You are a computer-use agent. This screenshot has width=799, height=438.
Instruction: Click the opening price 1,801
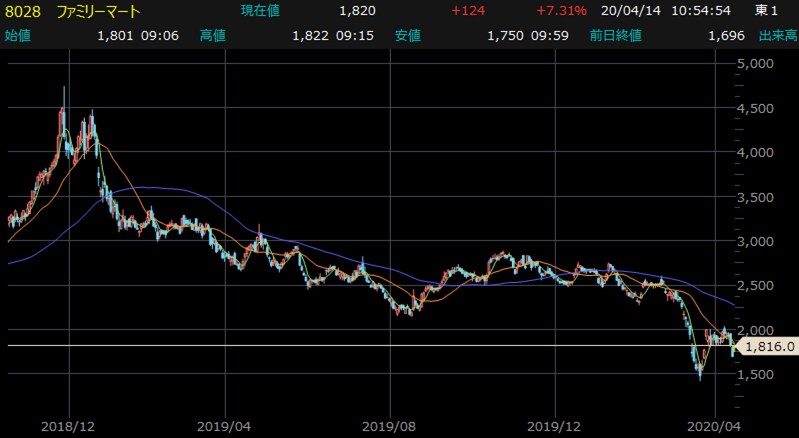click(115, 36)
